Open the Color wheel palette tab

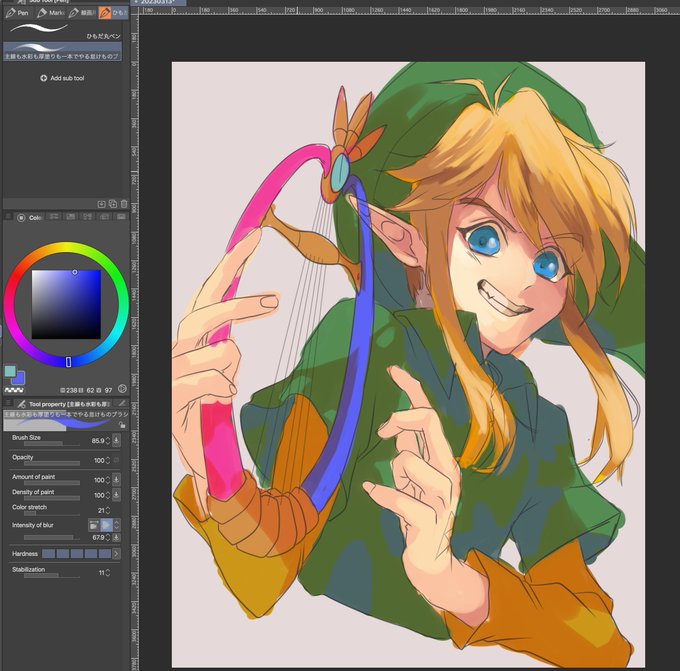(x=29, y=218)
